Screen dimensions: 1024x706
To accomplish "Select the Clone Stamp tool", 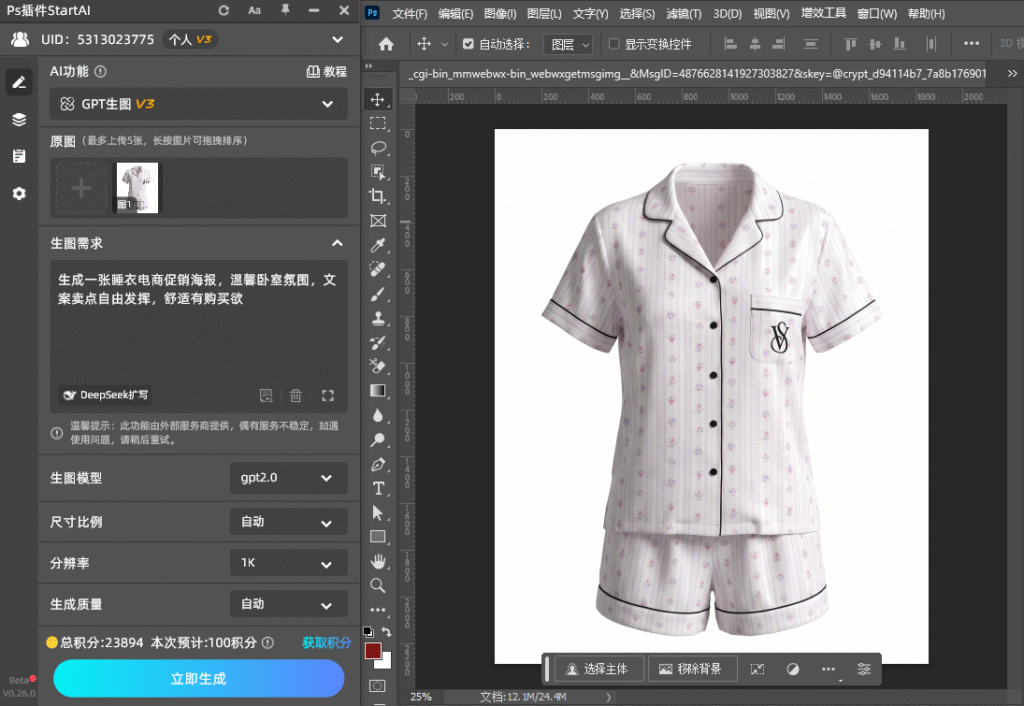I will [x=377, y=318].
